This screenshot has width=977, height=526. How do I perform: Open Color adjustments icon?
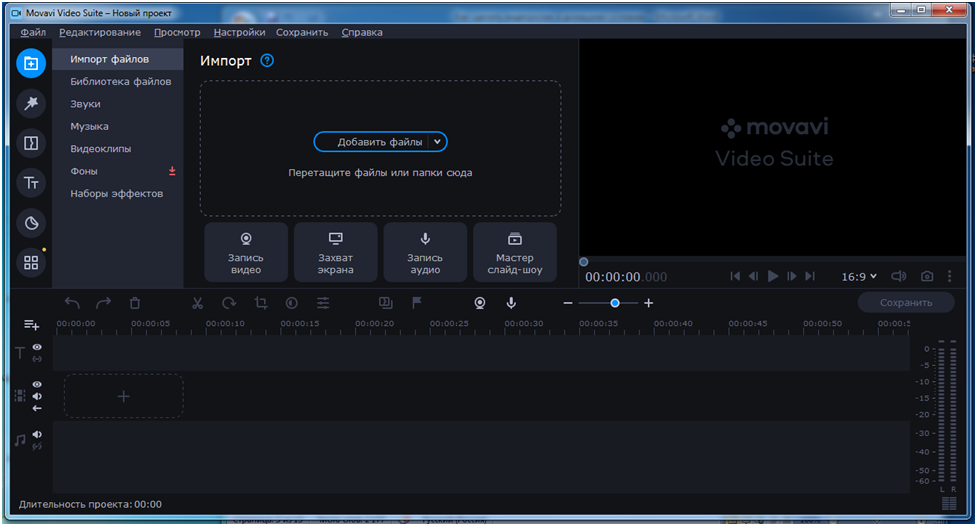292,303
